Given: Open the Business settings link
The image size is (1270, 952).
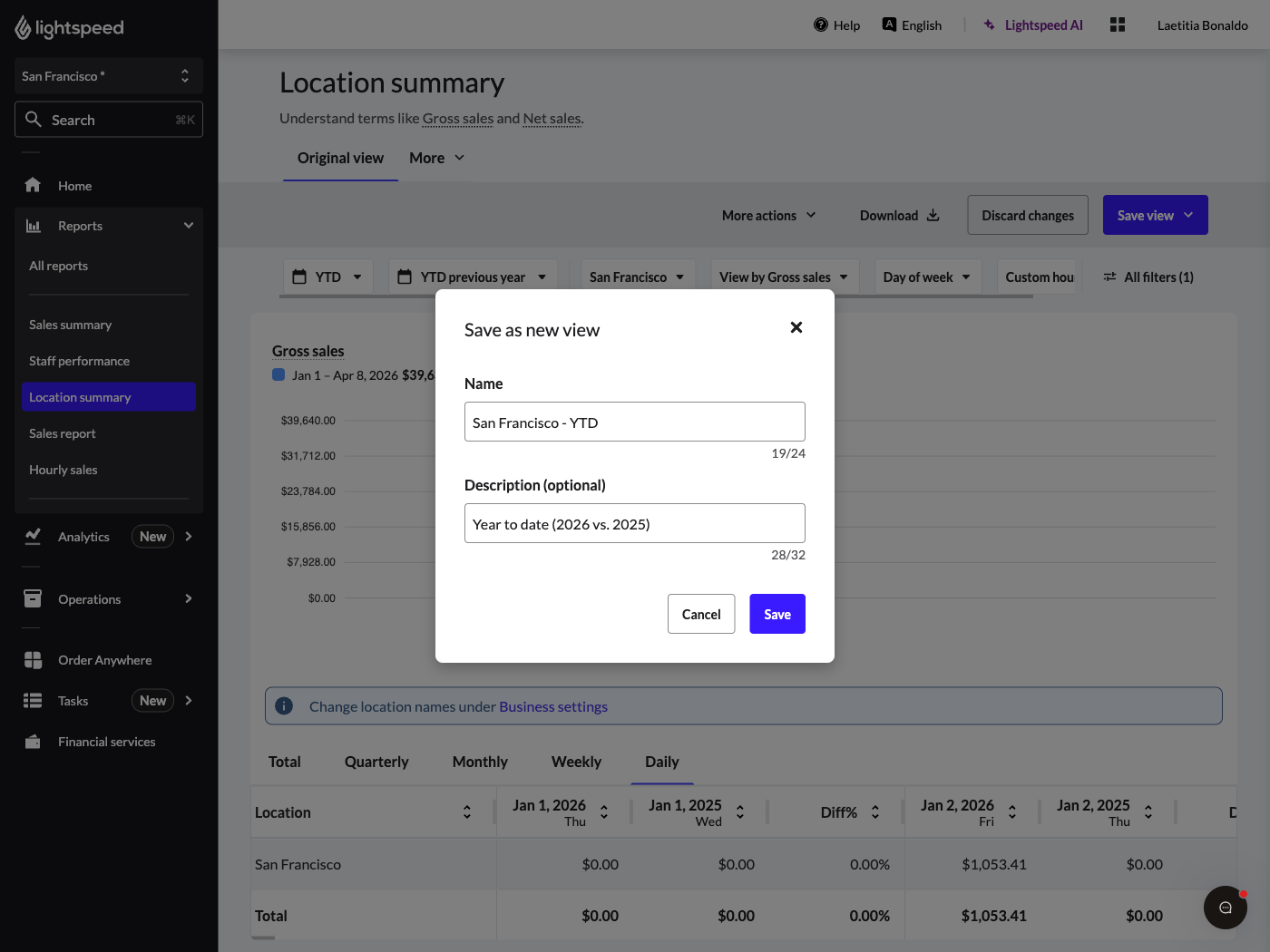Looking at the screenshot, I should [x=552, y=706].
